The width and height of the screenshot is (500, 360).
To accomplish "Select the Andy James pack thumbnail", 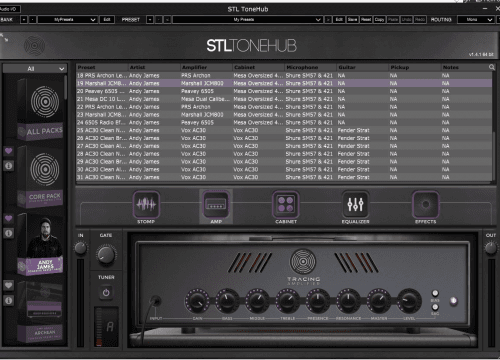I will (x=40, y=244).
